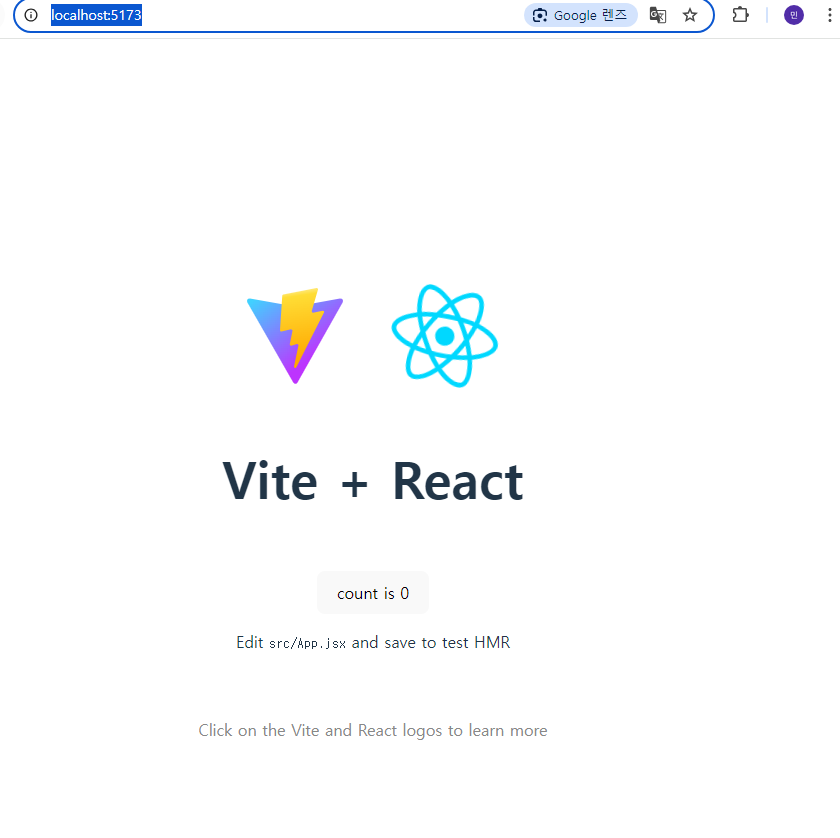
Task: Click the Vite logo
Action: [x=295, y=336]
